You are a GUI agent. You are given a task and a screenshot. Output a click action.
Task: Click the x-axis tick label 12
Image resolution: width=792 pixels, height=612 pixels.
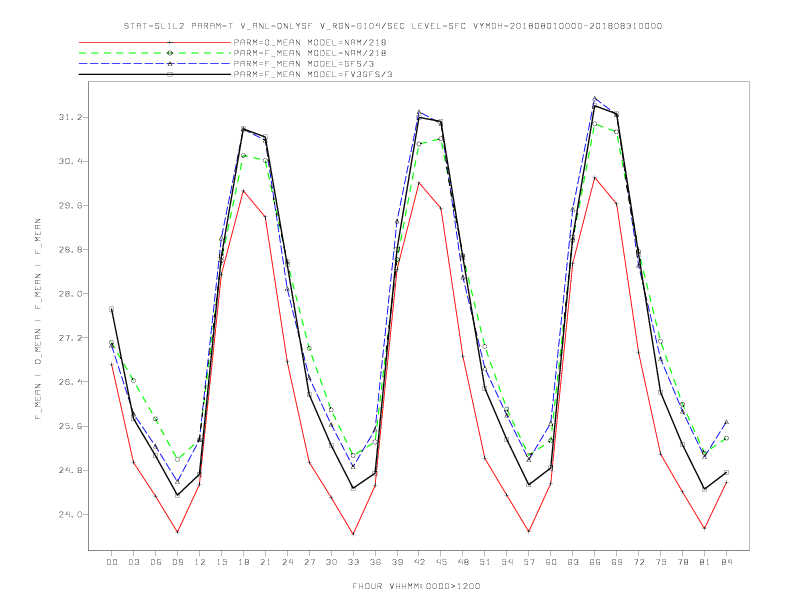(x=200, y=562)
